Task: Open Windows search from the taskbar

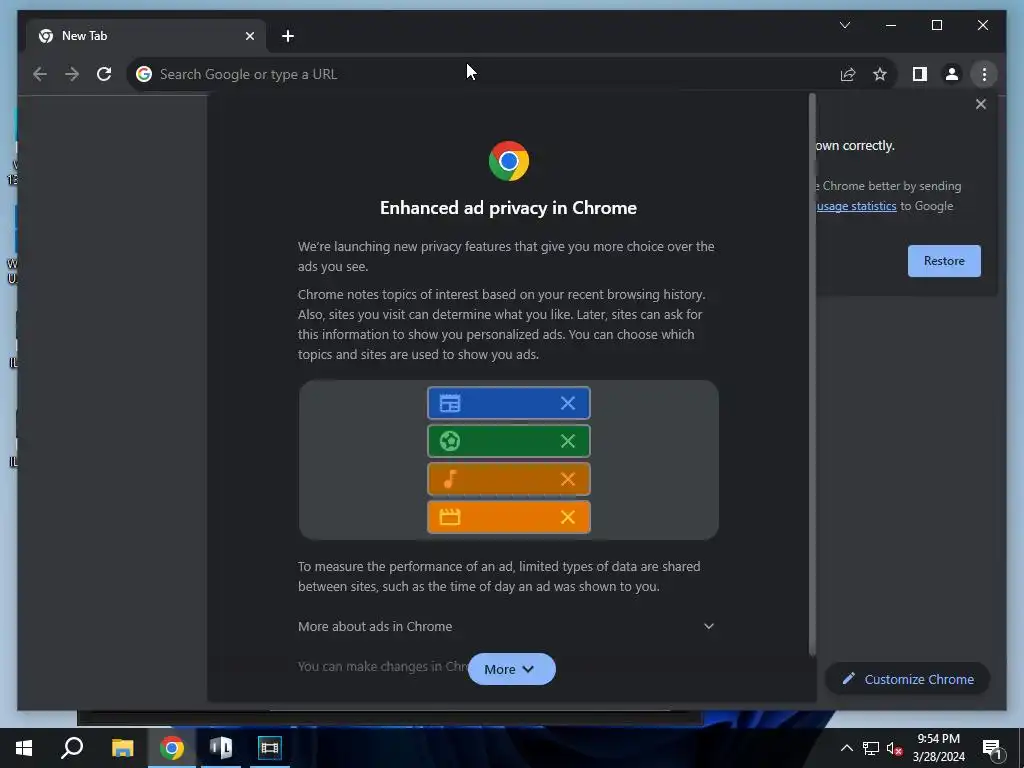Action: [72, 748]
